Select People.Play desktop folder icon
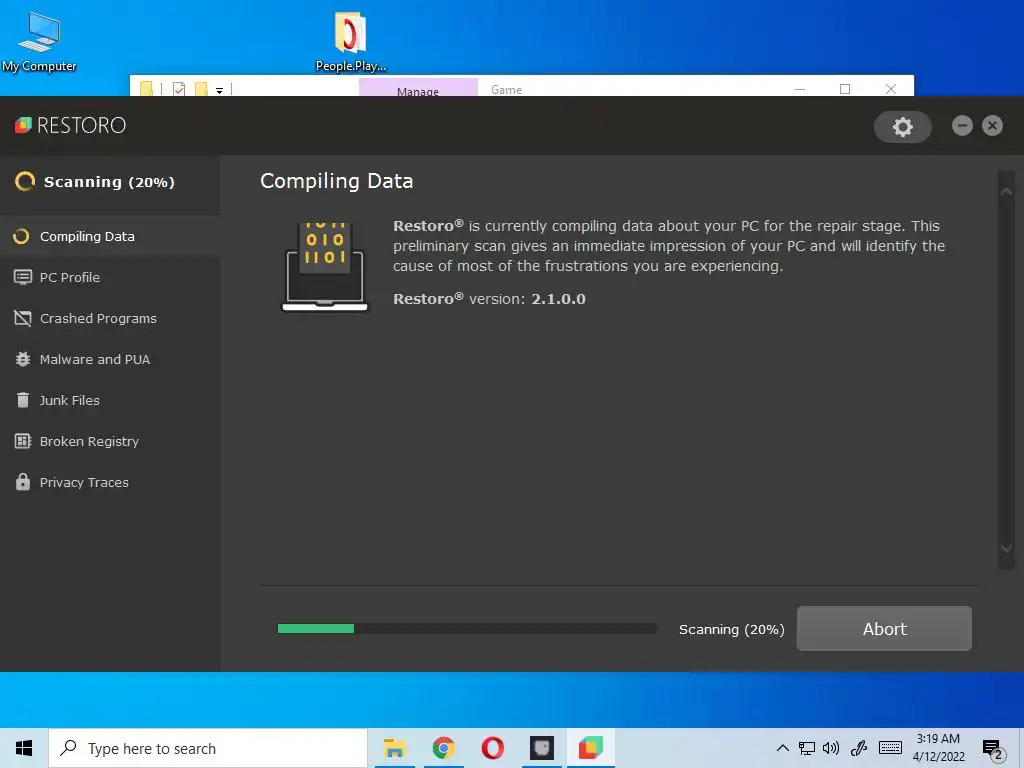The image size is (1024, 768). point(351,40)
